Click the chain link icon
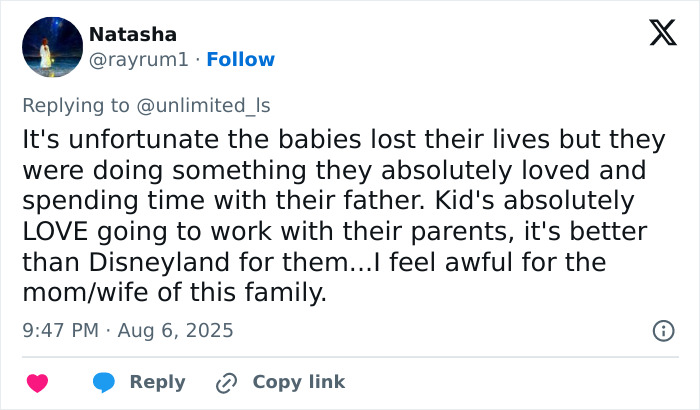Viewport: 700px width, 410px height. click(x=227, y=382)
